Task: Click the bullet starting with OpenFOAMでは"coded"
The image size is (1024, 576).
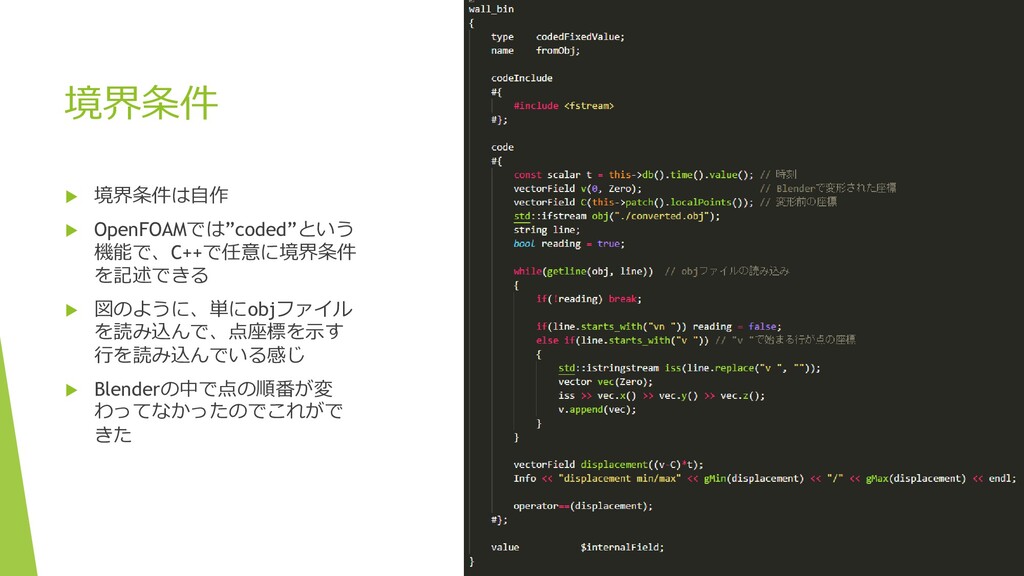Action: pos(225,252)
